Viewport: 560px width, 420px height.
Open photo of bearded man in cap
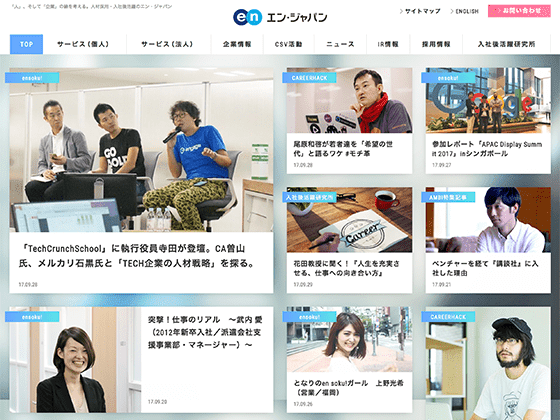pos(488,364)
